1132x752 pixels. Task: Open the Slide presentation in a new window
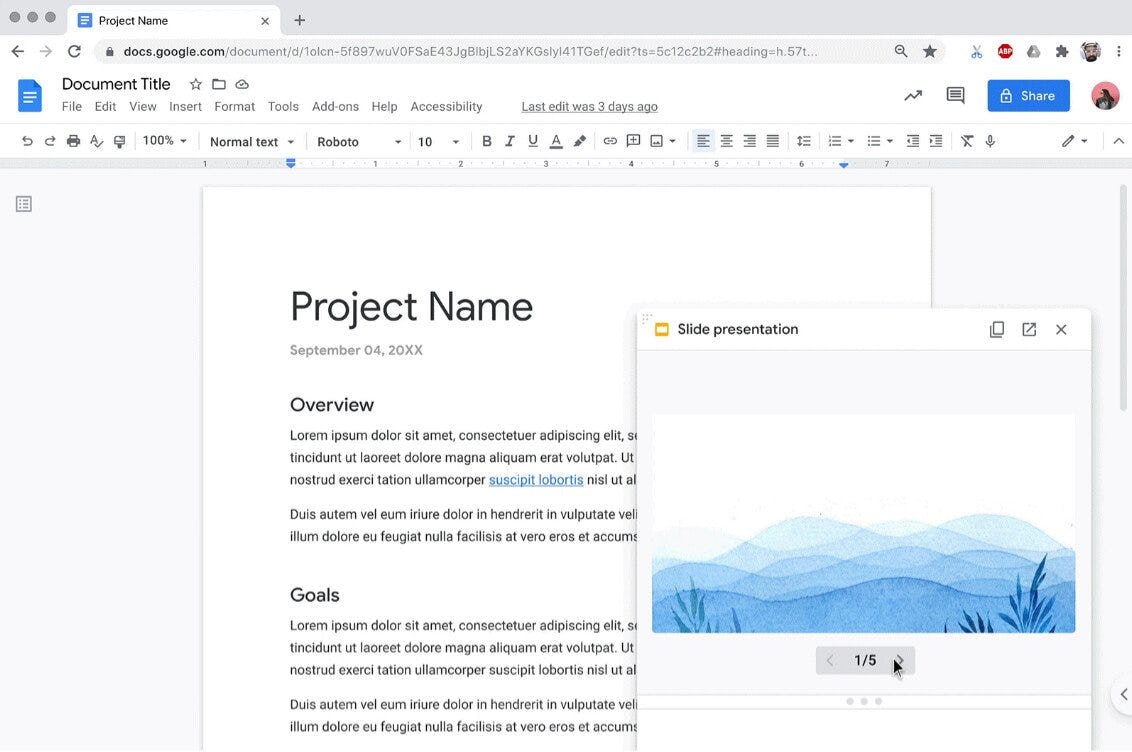click(x=1029, y=328)
